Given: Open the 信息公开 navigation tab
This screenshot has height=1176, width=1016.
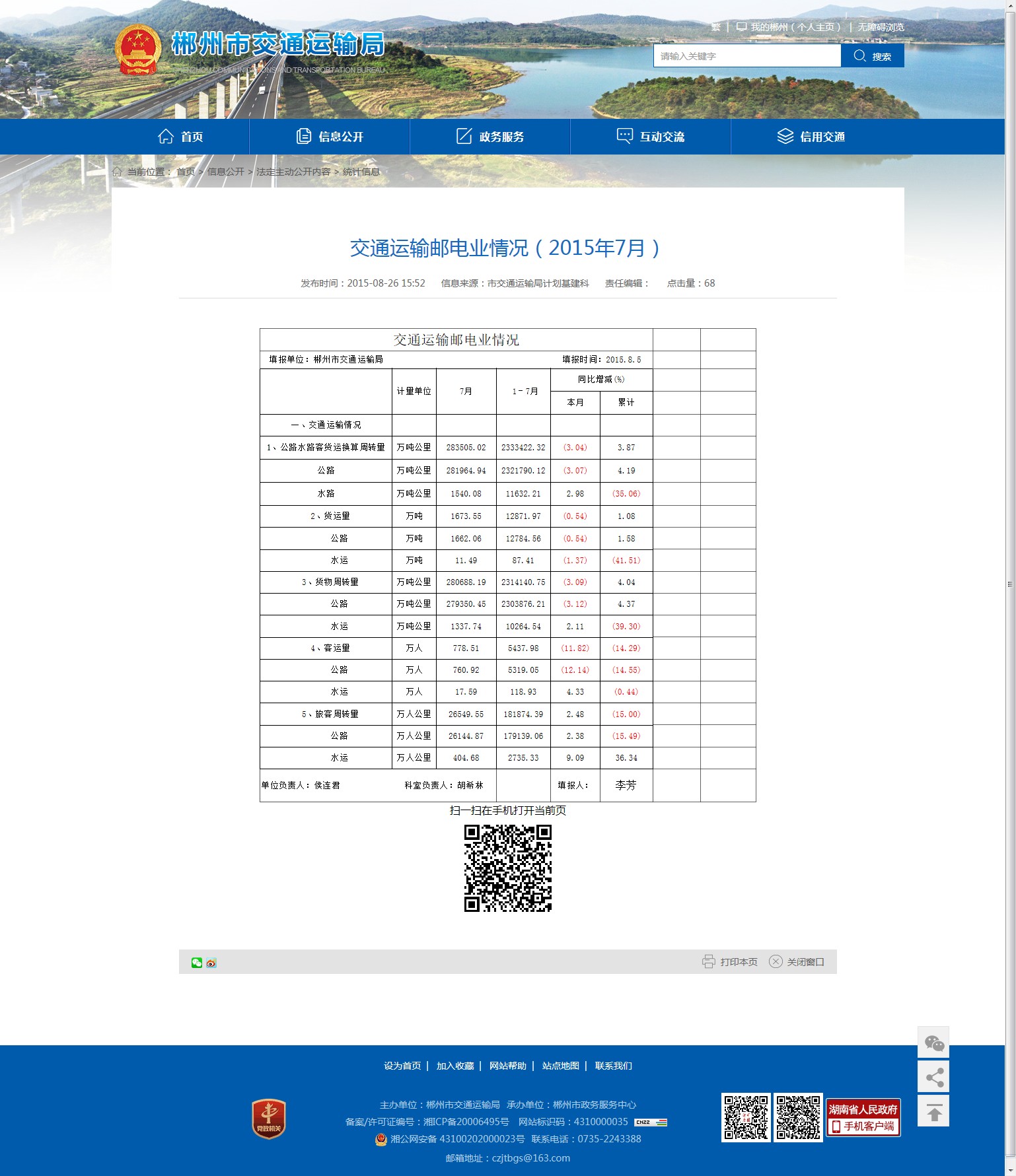Looking at the screenshot, I should click(x=330, y=137).
